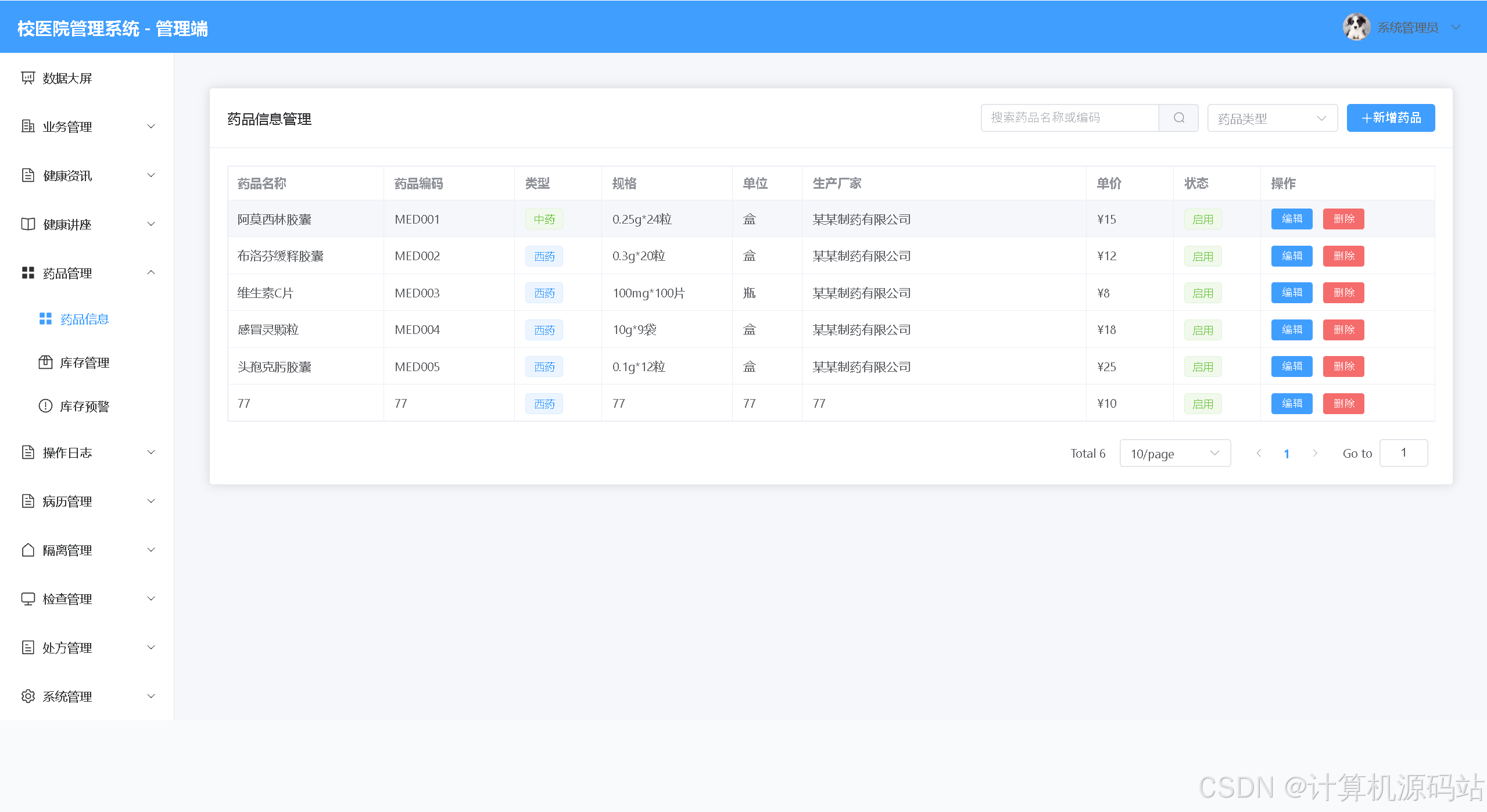Click the 隔离管理 house icon
Viewport: 1487px width, 812px height.
(x=28, y=550)
